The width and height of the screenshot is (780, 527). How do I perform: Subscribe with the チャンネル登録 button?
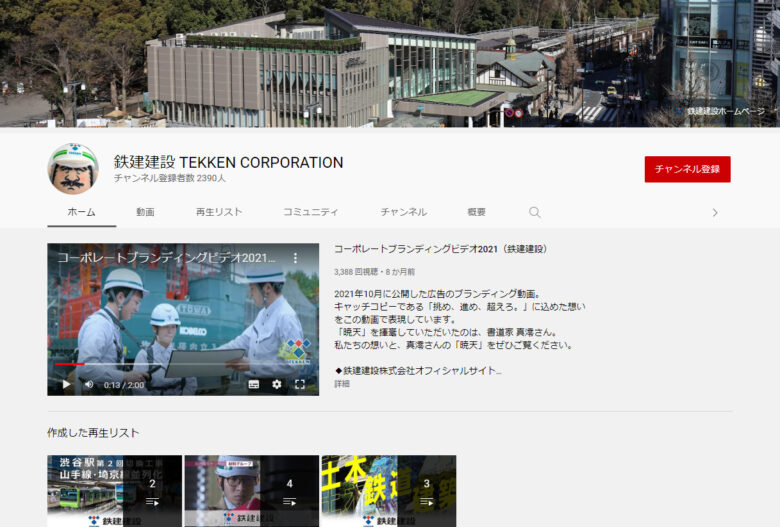[687, 169]
